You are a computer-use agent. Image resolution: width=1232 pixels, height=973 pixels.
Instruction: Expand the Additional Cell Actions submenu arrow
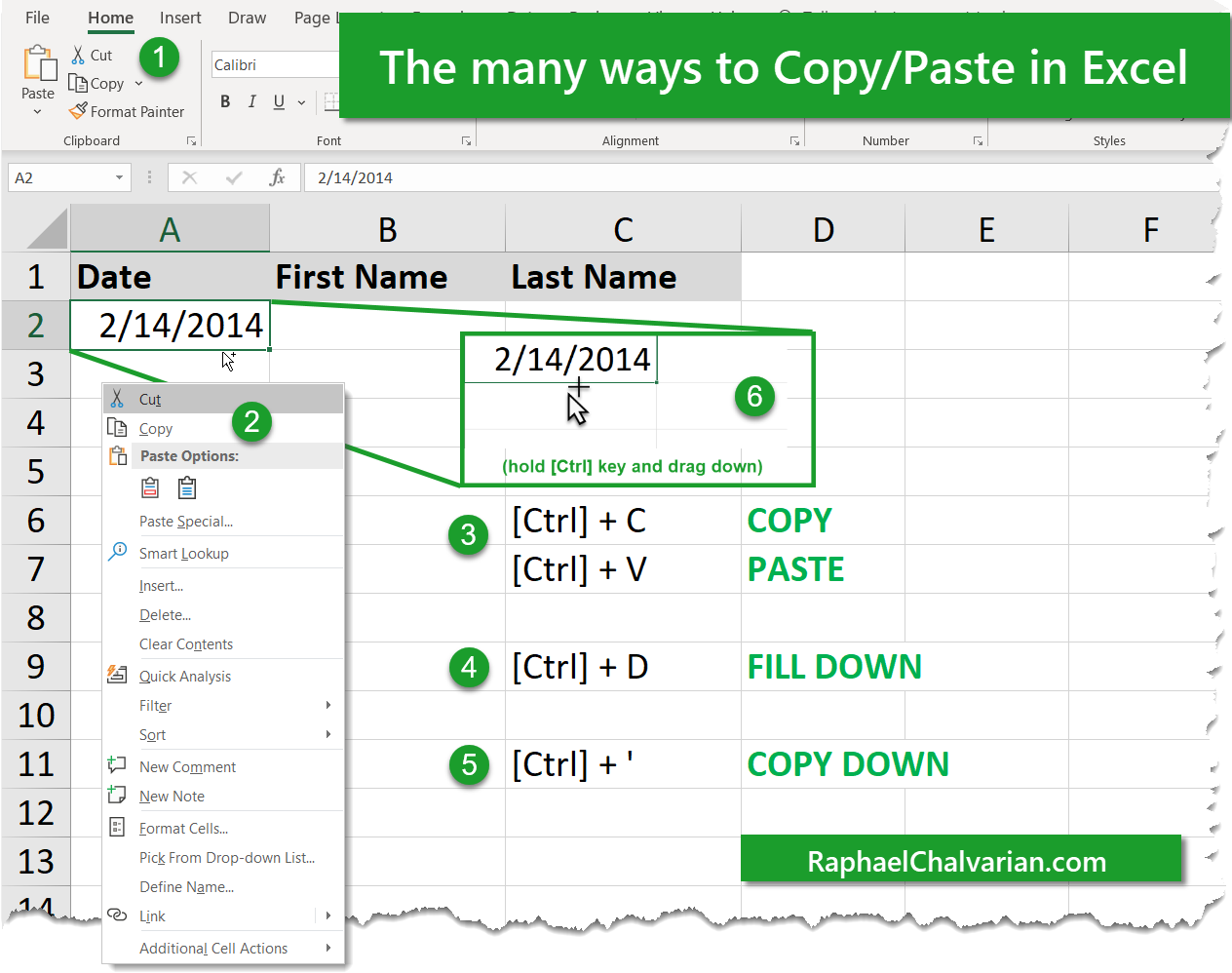(x=328, y=948)
